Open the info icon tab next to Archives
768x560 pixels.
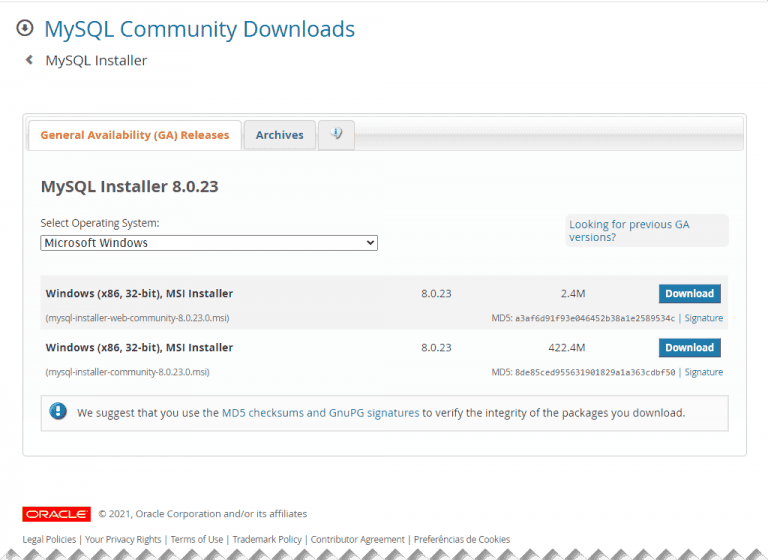336,135
